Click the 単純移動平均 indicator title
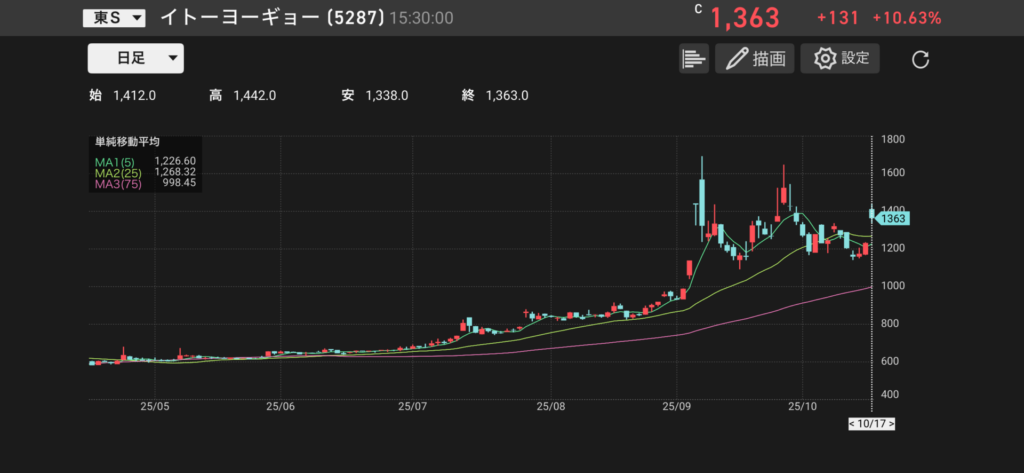1024x473 pixels. pos(127,144)
